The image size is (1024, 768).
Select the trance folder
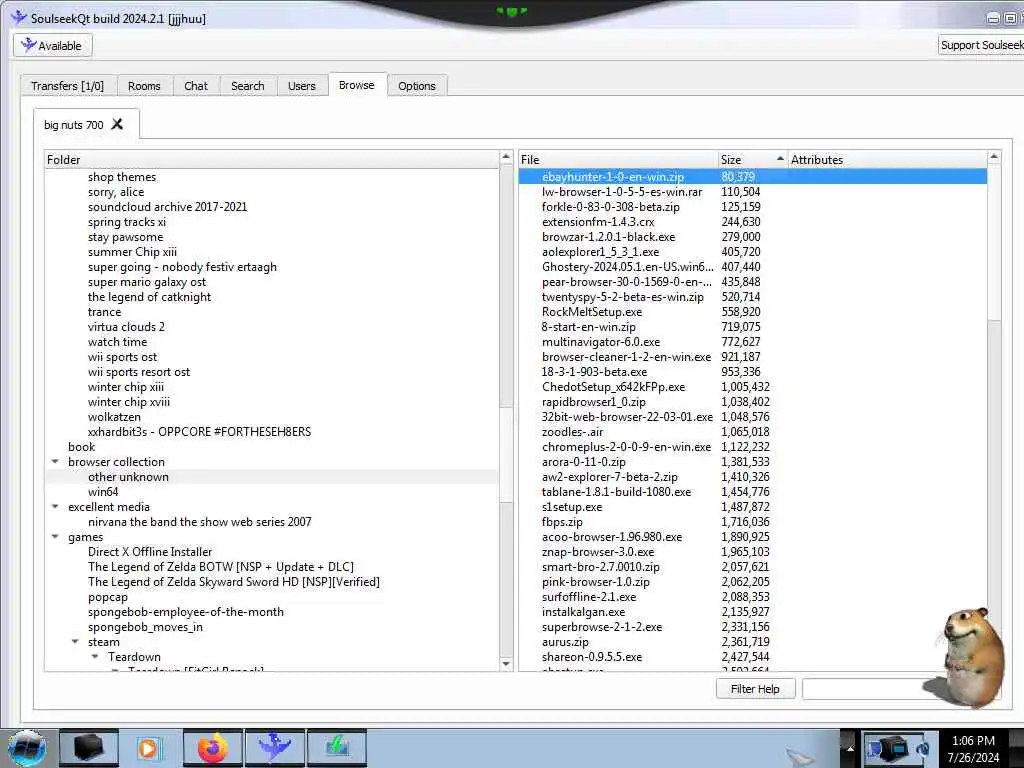(104, 312)
